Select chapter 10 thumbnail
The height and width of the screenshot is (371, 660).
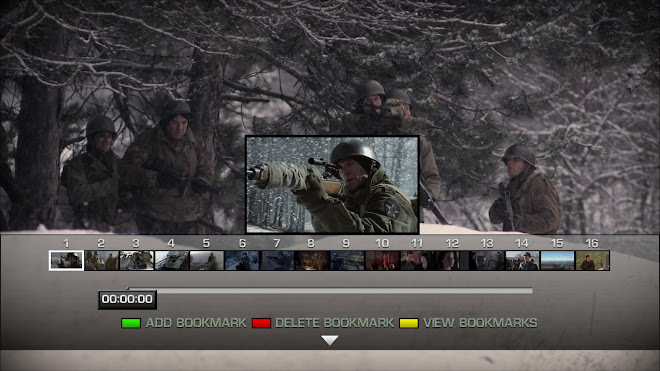coord(382,260)
